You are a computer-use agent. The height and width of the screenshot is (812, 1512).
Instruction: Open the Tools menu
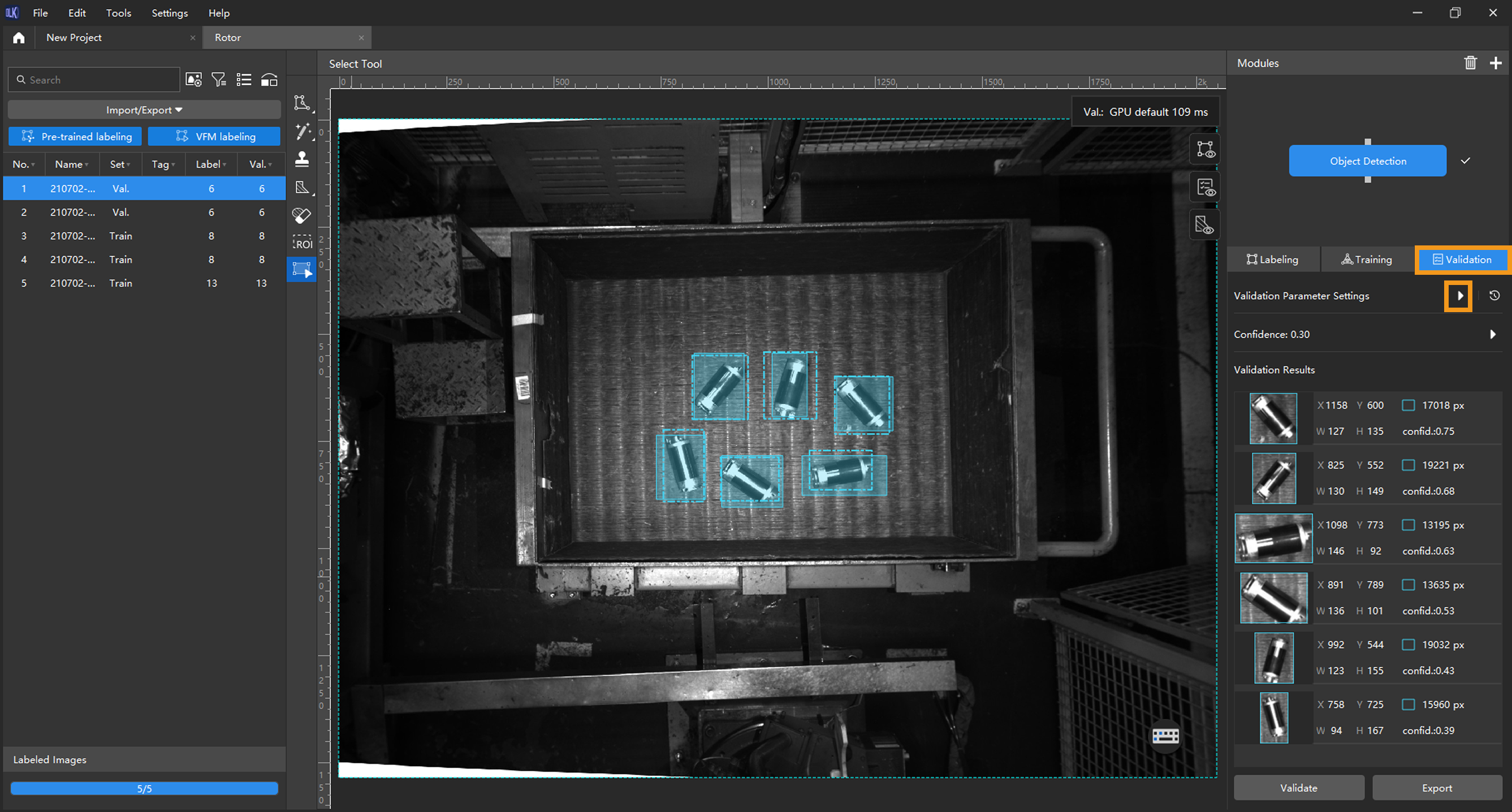point(118,13)
